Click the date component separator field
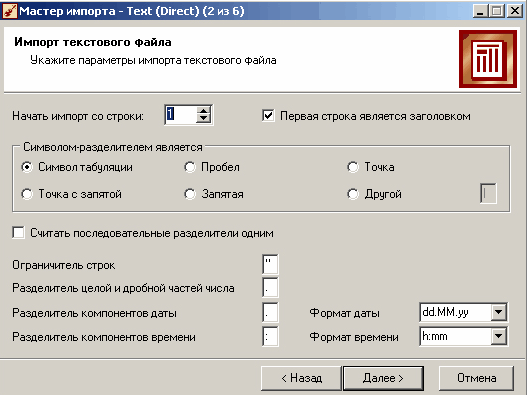This screenshot has height=395, width=528. 270,312
